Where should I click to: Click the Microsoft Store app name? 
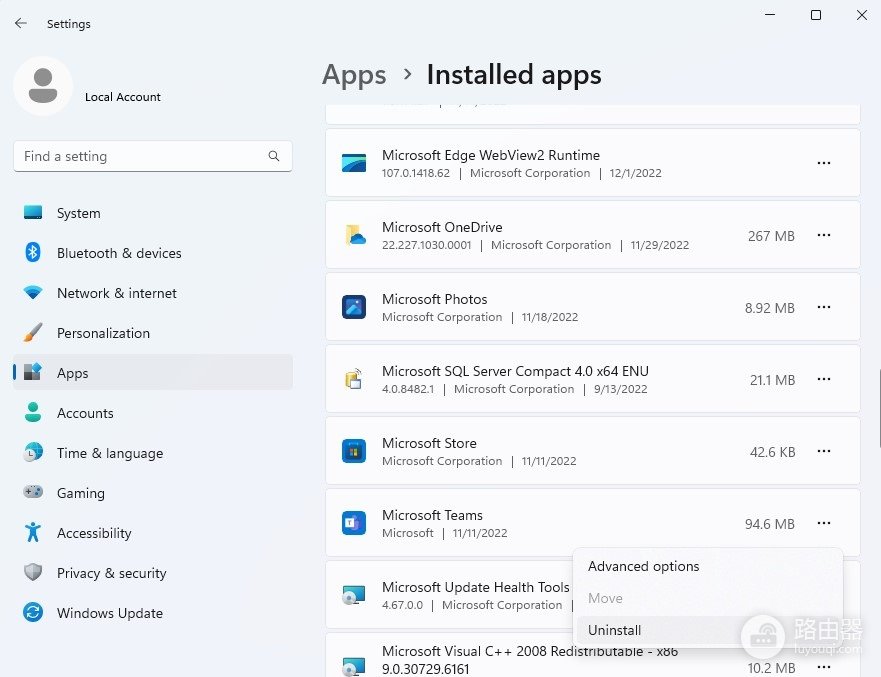coord(429,443)
